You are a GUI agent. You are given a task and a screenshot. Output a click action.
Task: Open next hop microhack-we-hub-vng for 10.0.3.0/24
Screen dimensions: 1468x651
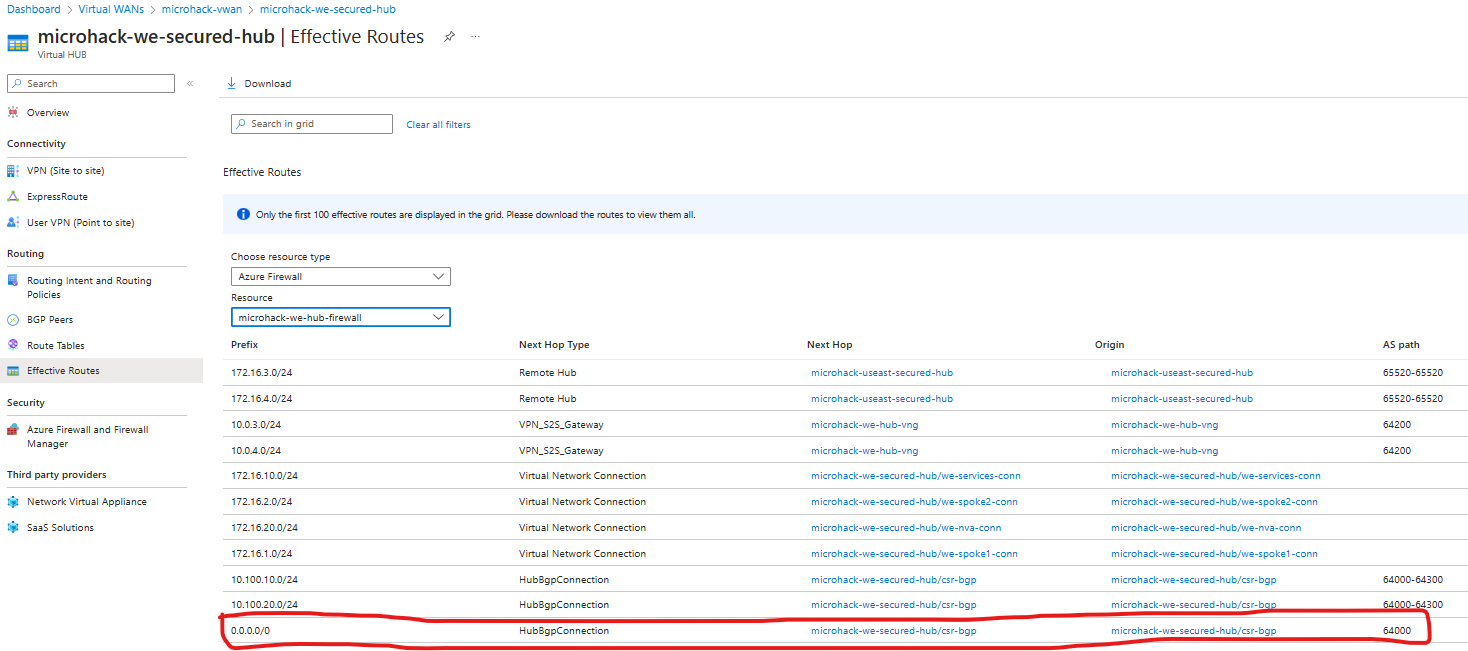[864, 425]
